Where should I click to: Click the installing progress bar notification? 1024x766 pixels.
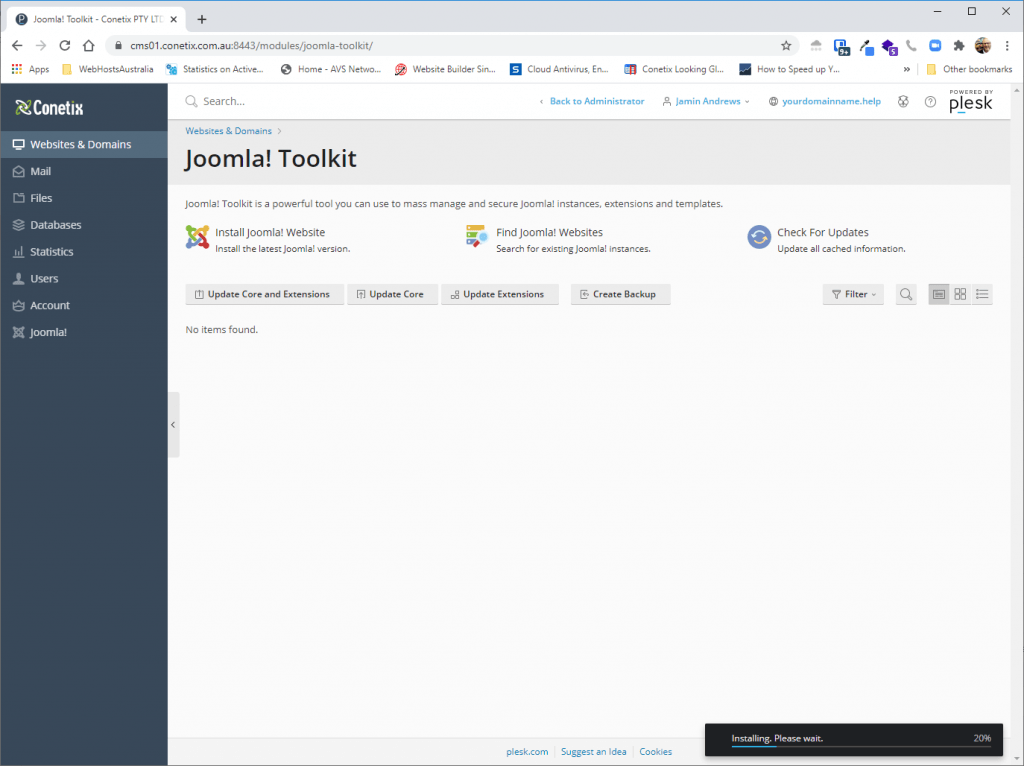pyautogui.click(x=853, y=739)
